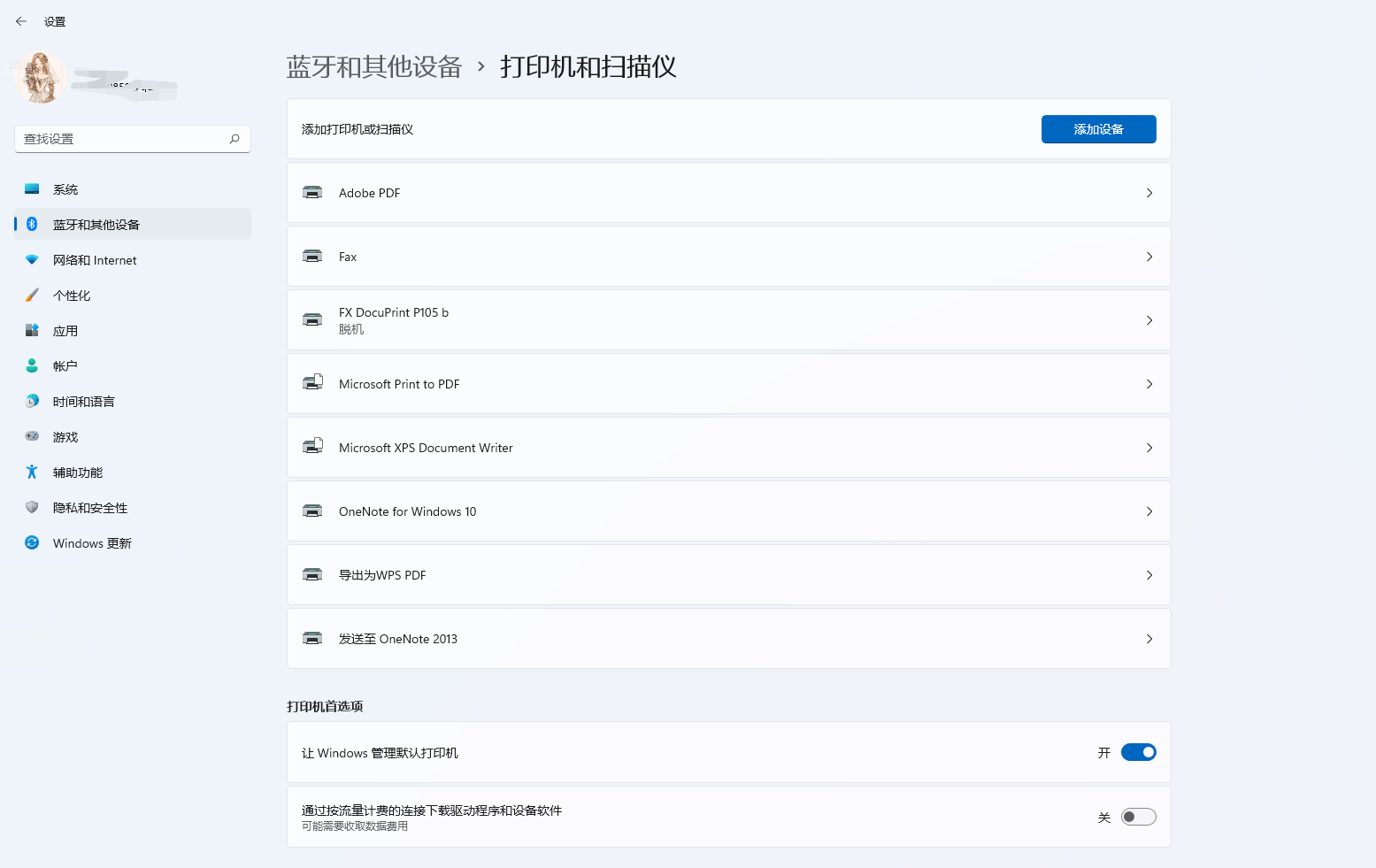Click the search magnifier icon
The height and width of the screenshot is (868, 1376).
pyautogui.click(x=234, y=139)
